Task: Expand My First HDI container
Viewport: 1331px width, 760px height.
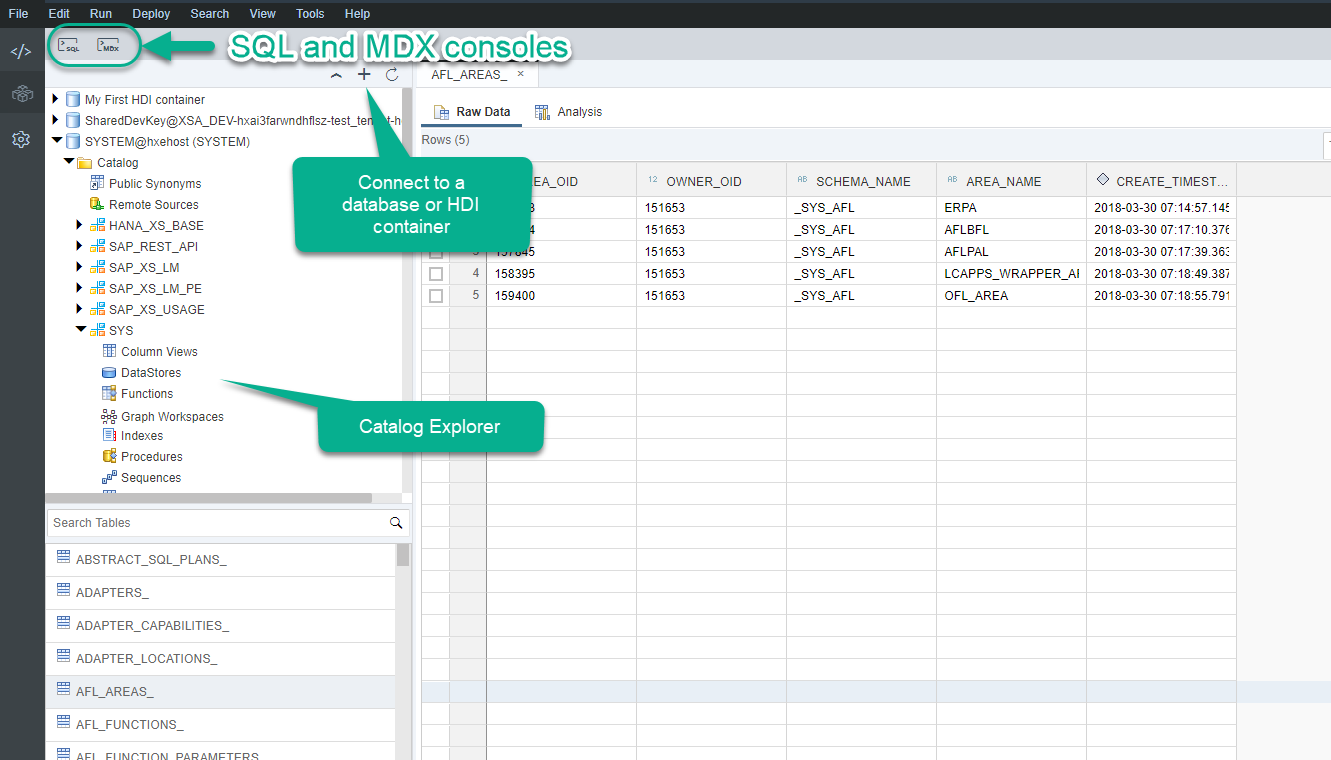Action: pos(56,100)
